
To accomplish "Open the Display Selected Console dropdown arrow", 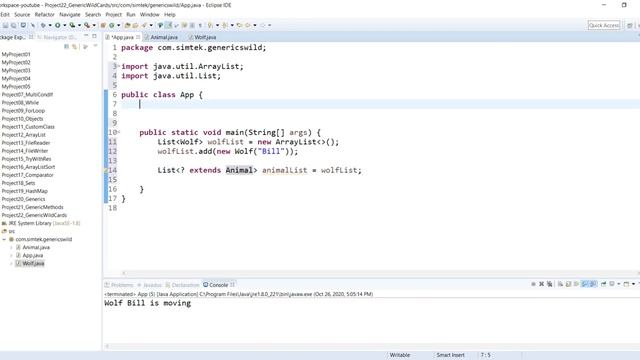I will pyautogui.click(x=619, y=284).
